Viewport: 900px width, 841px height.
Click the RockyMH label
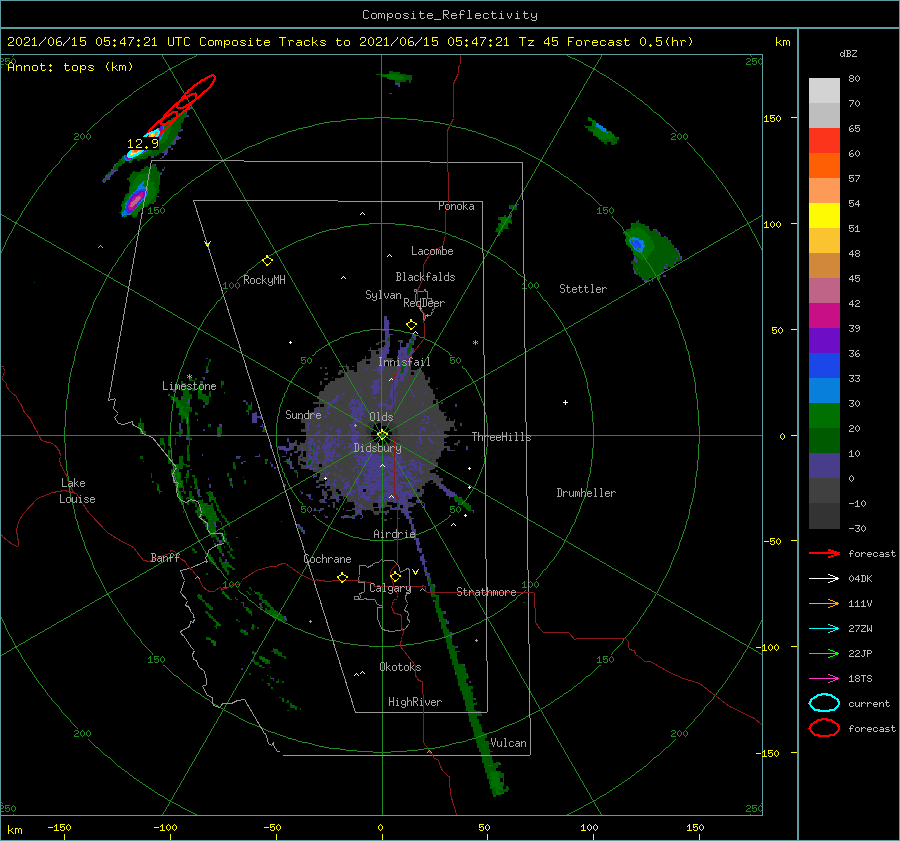264,280
